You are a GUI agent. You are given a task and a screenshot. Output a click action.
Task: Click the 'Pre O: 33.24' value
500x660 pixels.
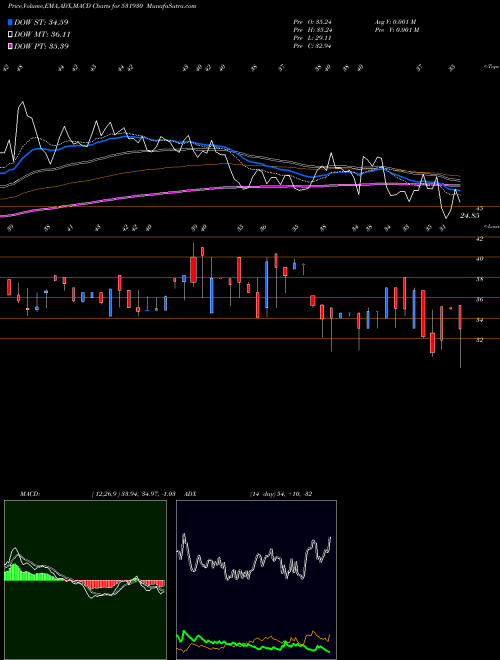pos(313,22)
